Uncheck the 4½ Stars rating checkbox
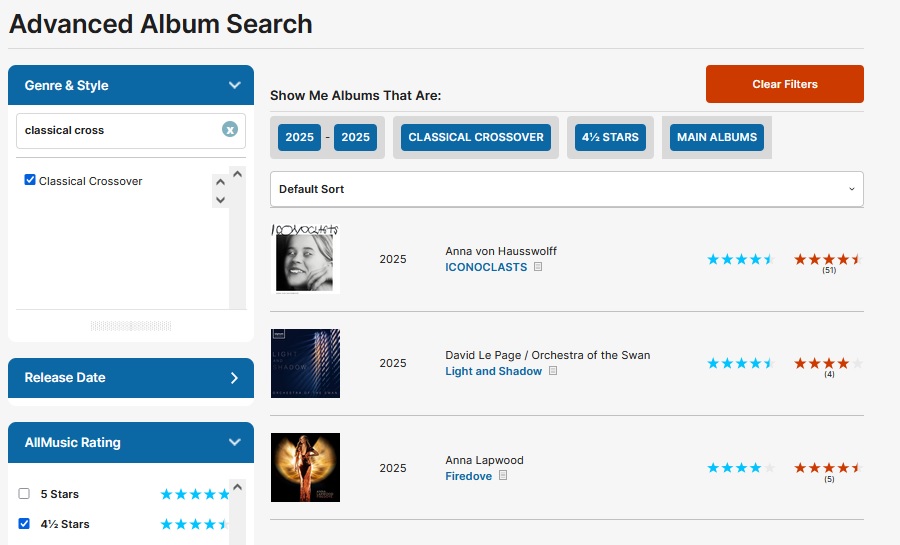 click(x=24, y=523)
